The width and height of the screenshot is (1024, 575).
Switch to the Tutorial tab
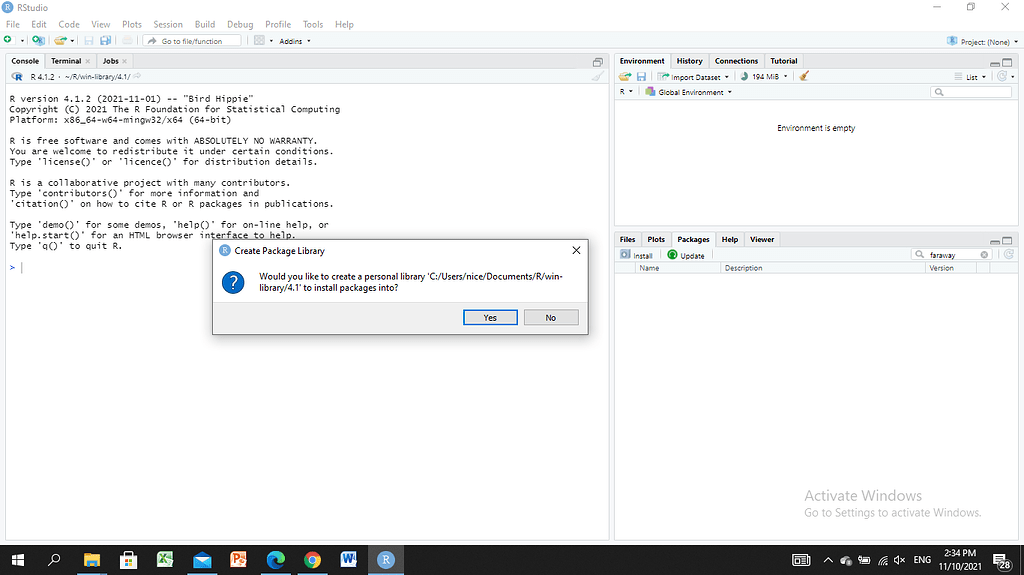[784, 61]
